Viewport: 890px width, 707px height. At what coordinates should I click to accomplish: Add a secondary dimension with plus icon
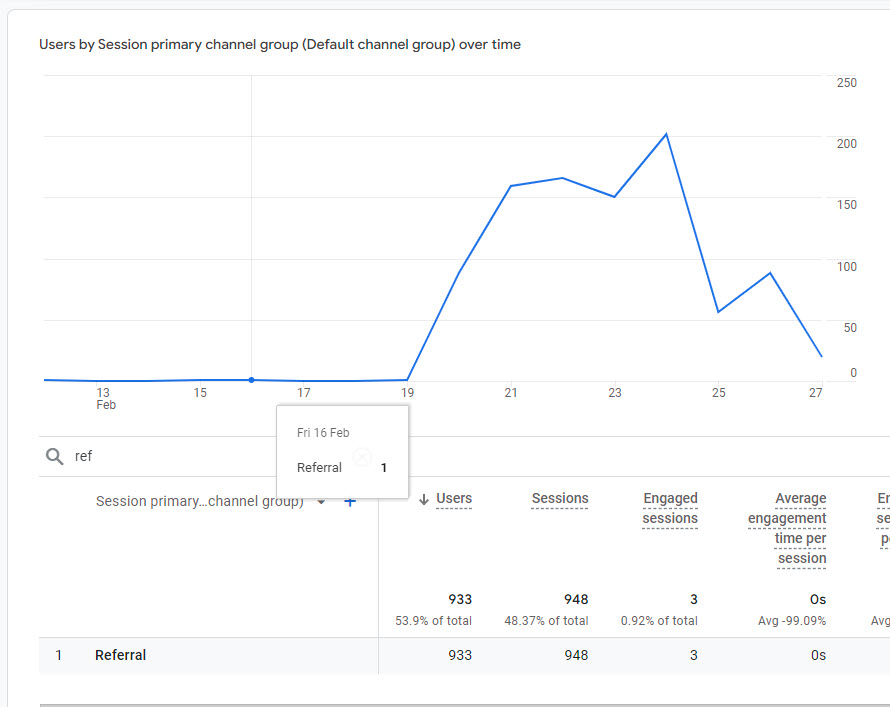(350, 502)
